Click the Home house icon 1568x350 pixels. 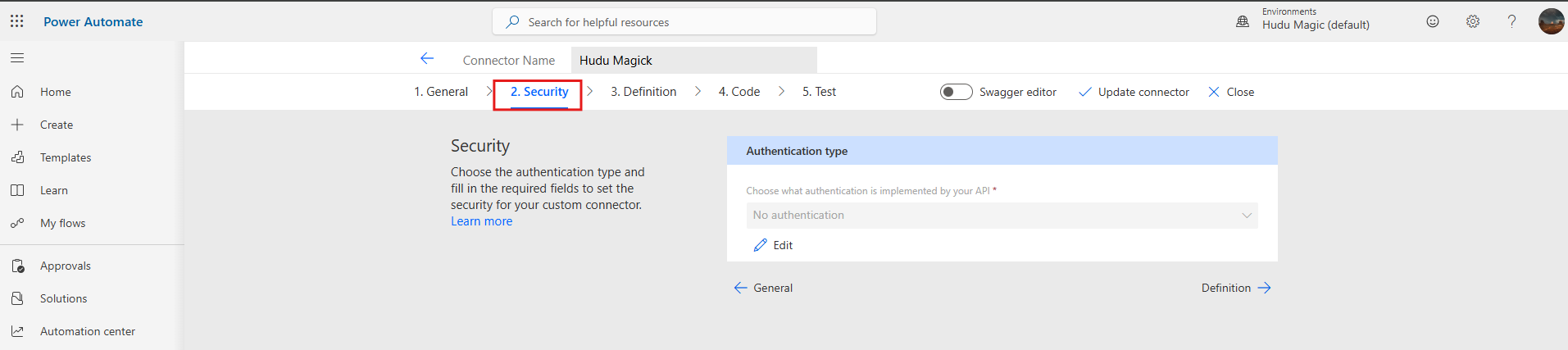[17, 92]
